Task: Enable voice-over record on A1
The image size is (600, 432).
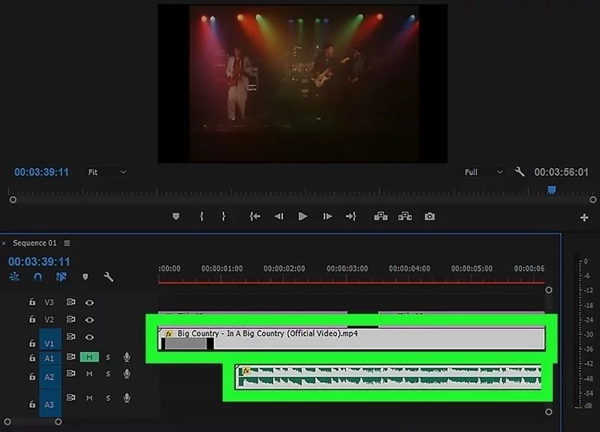Action: [x=127, y=357]
